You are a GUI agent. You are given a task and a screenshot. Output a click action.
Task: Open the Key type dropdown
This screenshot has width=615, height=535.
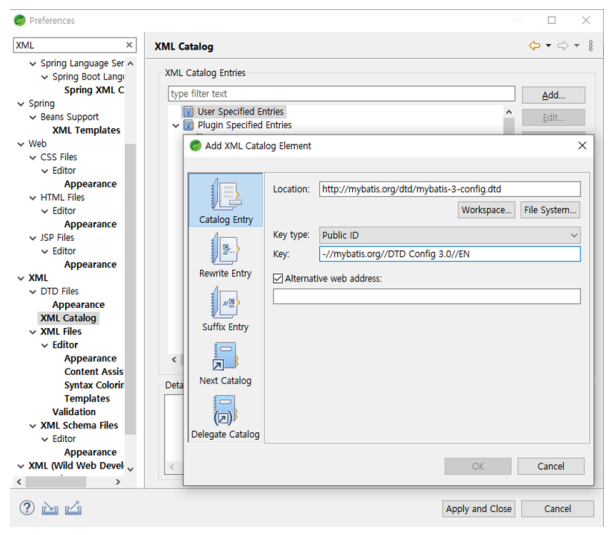coord(449,235)
